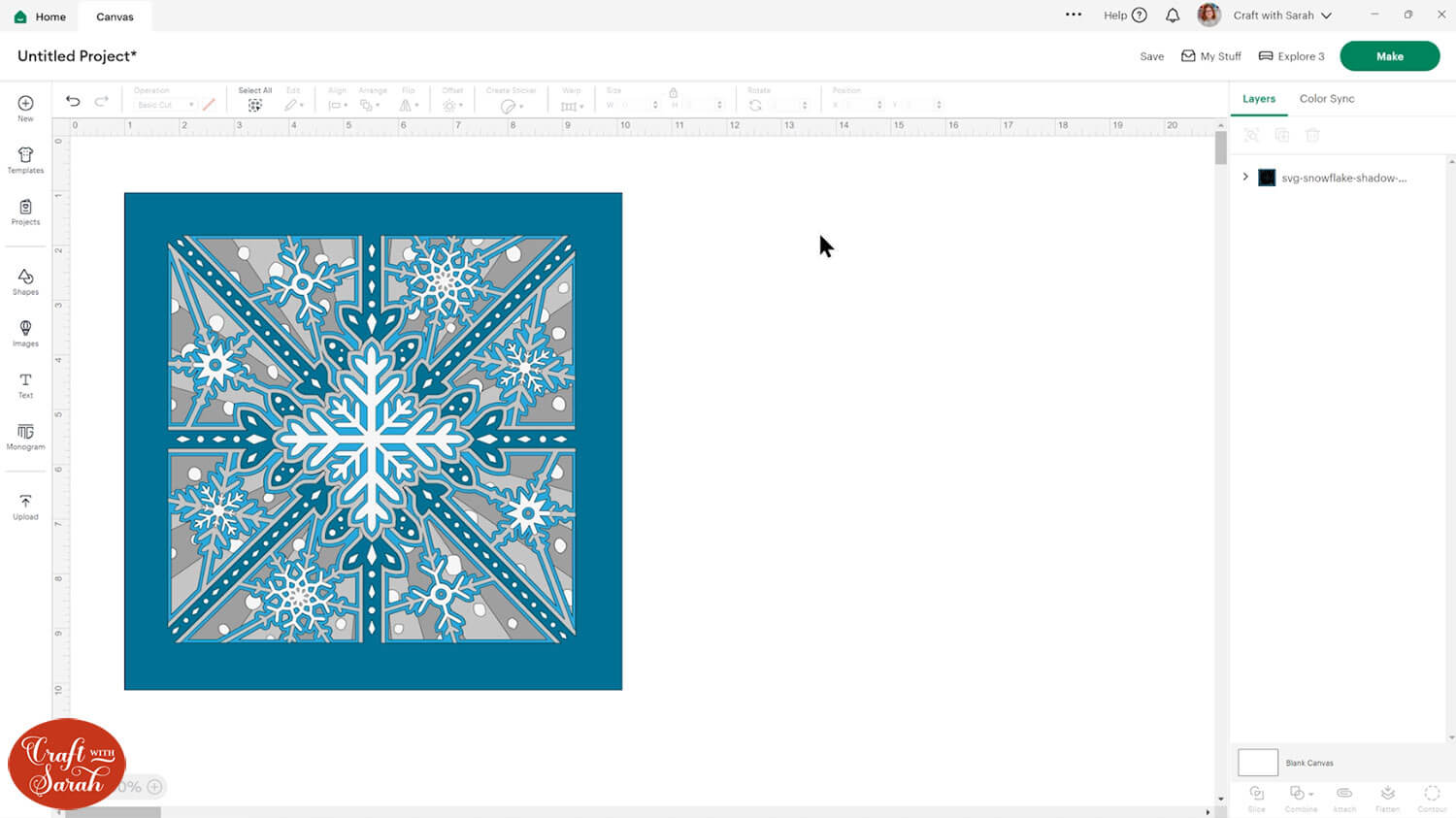1456x818 pixels.
Task: Open the Projects panel
Action: coord(25,212)
